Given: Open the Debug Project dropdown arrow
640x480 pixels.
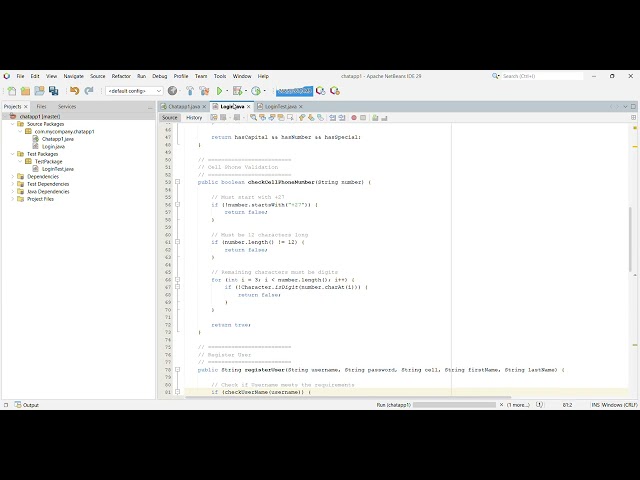Looking at the screenshot, I should (x=246, y=91).
